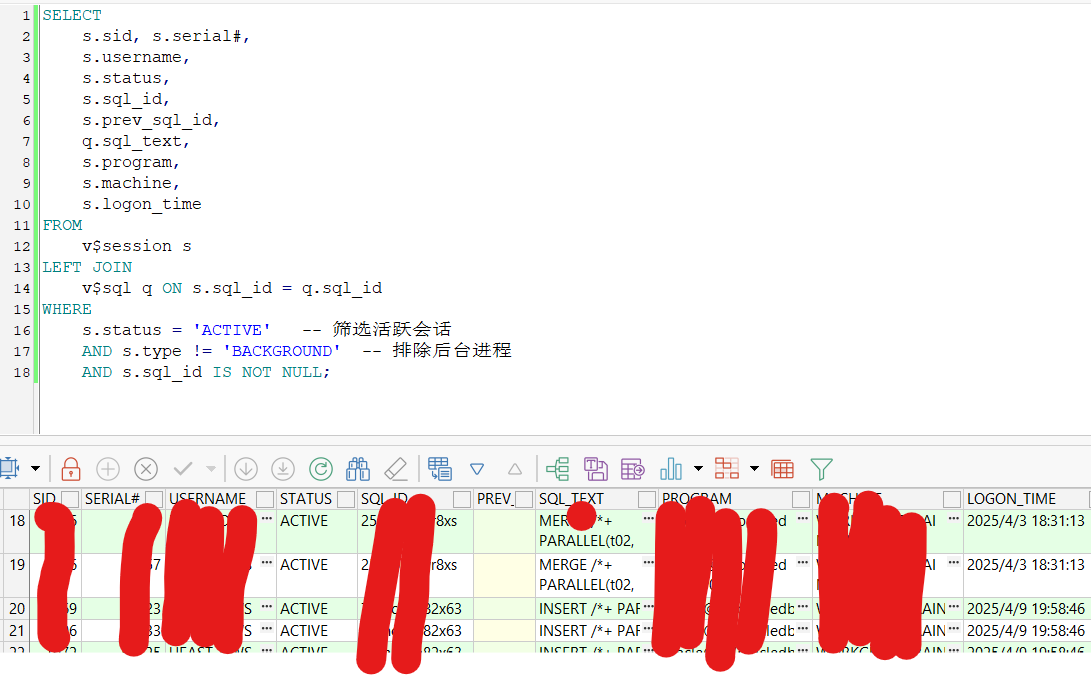Click the green funnel filter icon
The image size is (1091, 675).
pyautogui.click(x=821, y=468)
